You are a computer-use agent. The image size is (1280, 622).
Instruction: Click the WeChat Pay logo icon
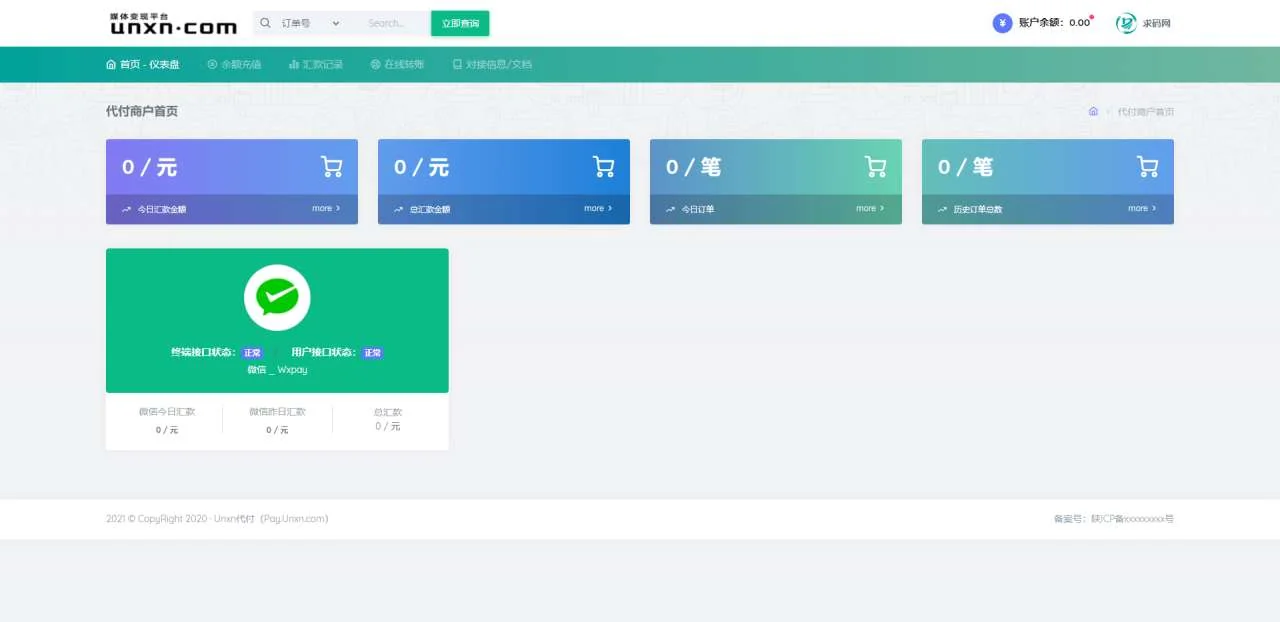[277, 296]
